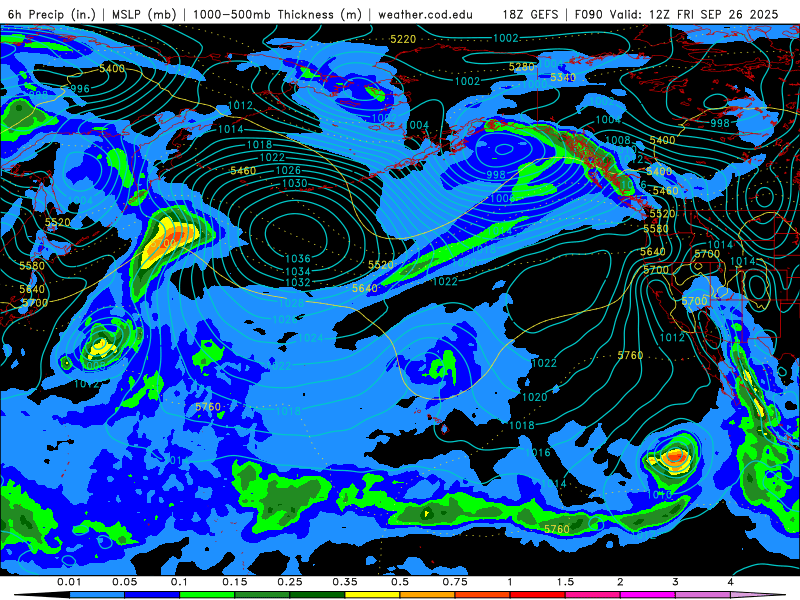Click the '0.15' legend label
The width and height of the screenshot is (800, 600).
click(235, 582)
